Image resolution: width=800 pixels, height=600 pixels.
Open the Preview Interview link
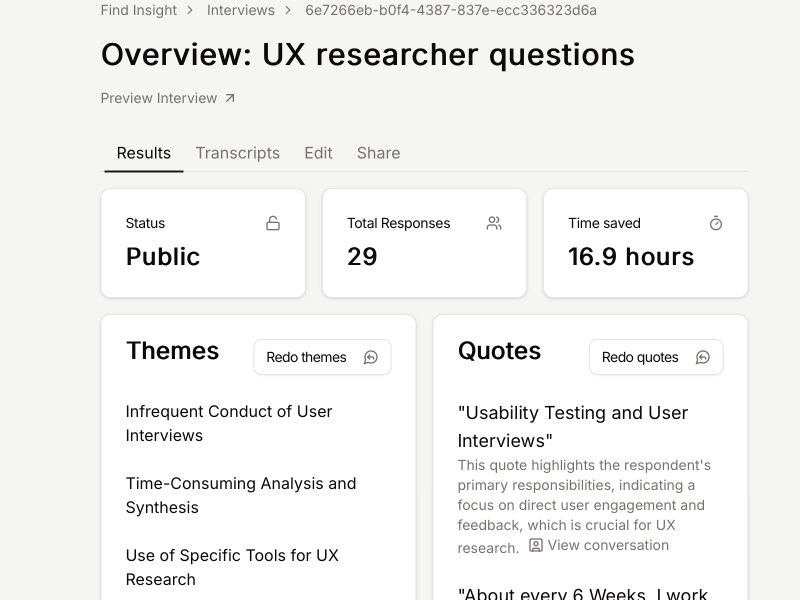(x=159, y=98)
